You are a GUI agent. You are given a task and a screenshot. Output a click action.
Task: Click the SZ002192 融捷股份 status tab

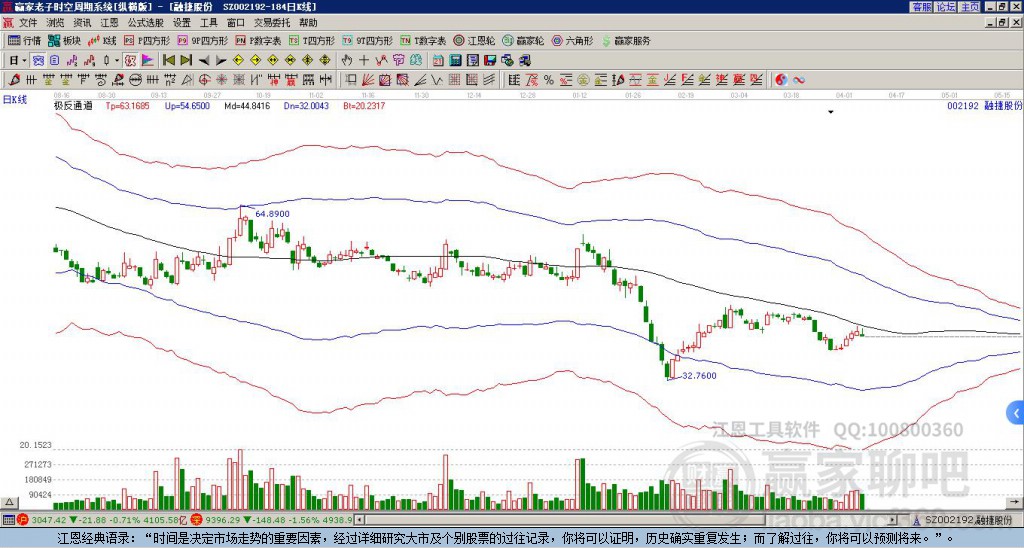tap(966, 520)
